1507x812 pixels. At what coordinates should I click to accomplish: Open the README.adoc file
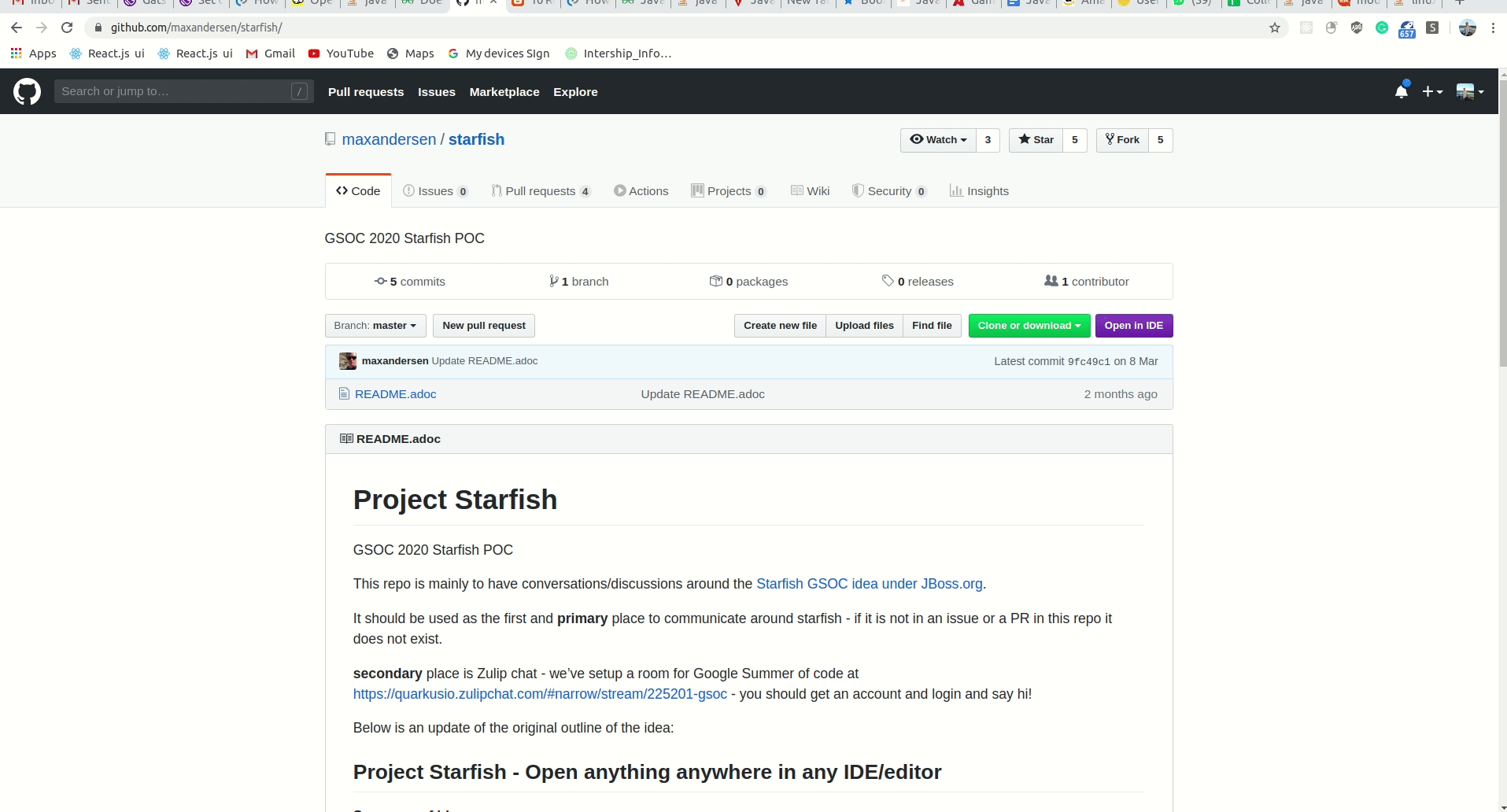click(395, 394)
